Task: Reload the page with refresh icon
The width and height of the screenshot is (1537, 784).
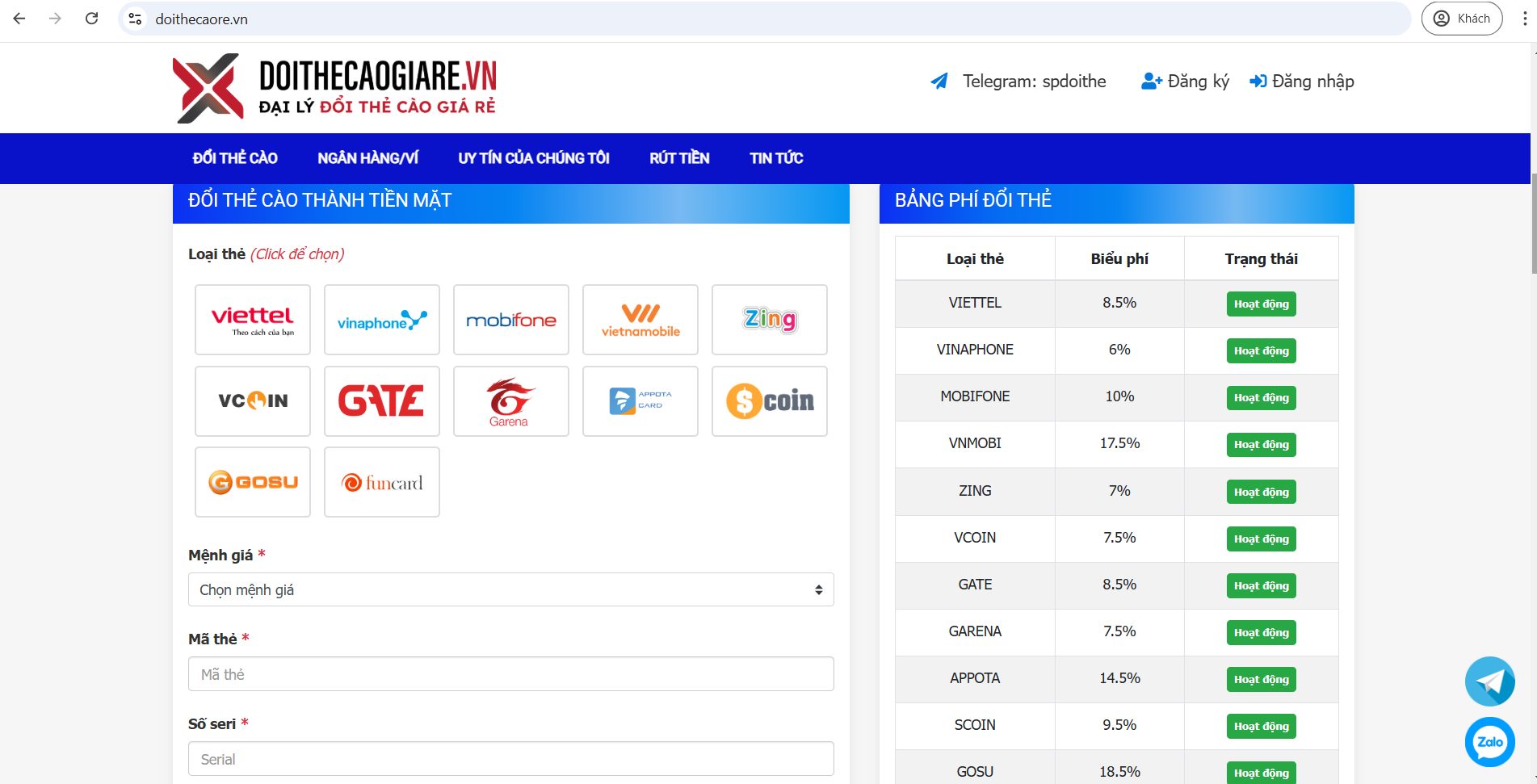Action: (91, 19)
